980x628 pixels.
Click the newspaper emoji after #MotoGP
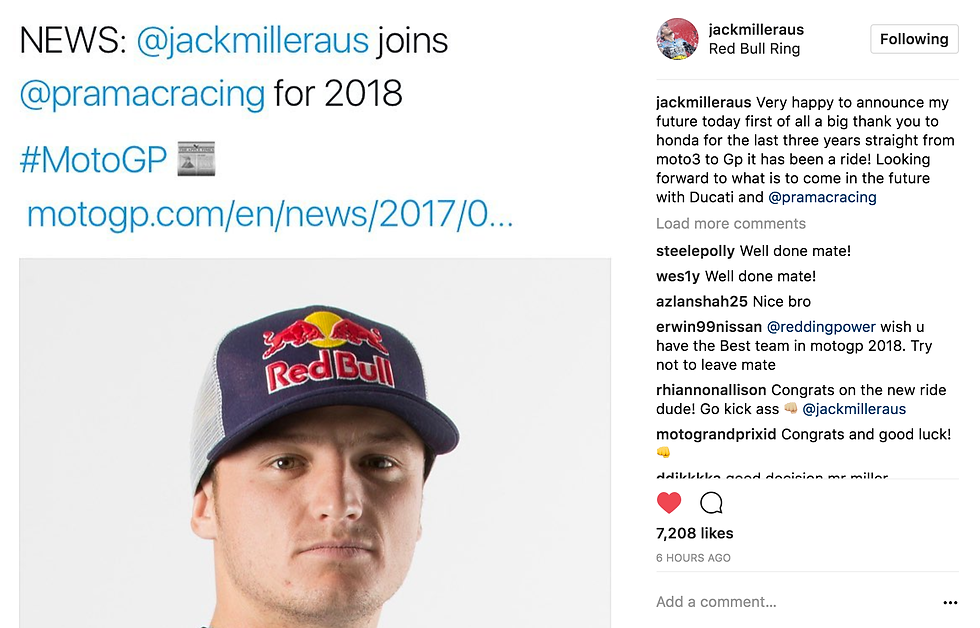196,159
